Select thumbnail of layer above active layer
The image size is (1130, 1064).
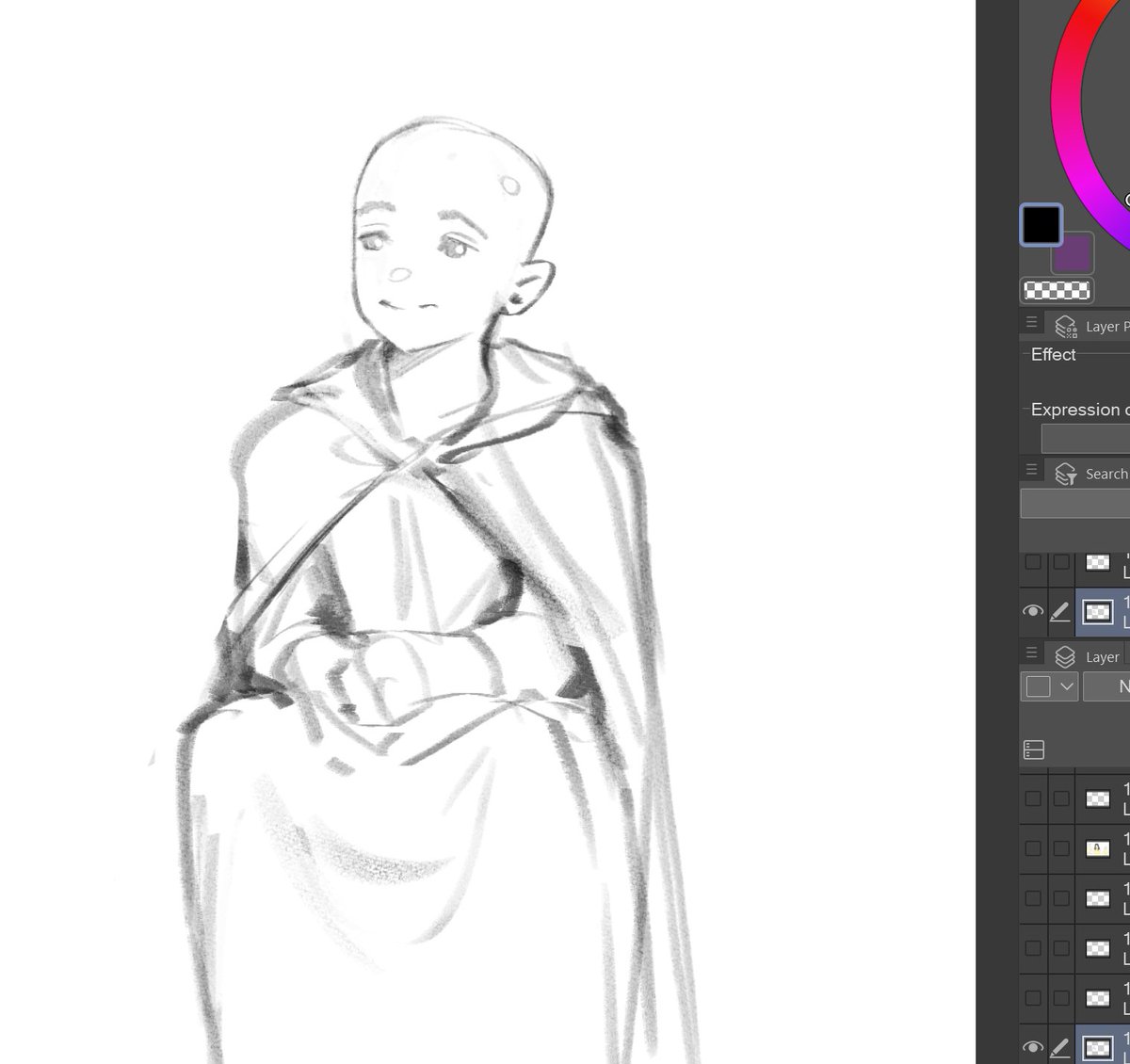pyautogui.click(x=1098, y=998)
